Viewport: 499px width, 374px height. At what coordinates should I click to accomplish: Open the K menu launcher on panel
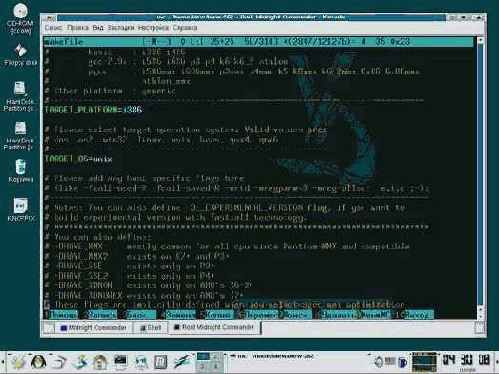(x=18, y=362)
